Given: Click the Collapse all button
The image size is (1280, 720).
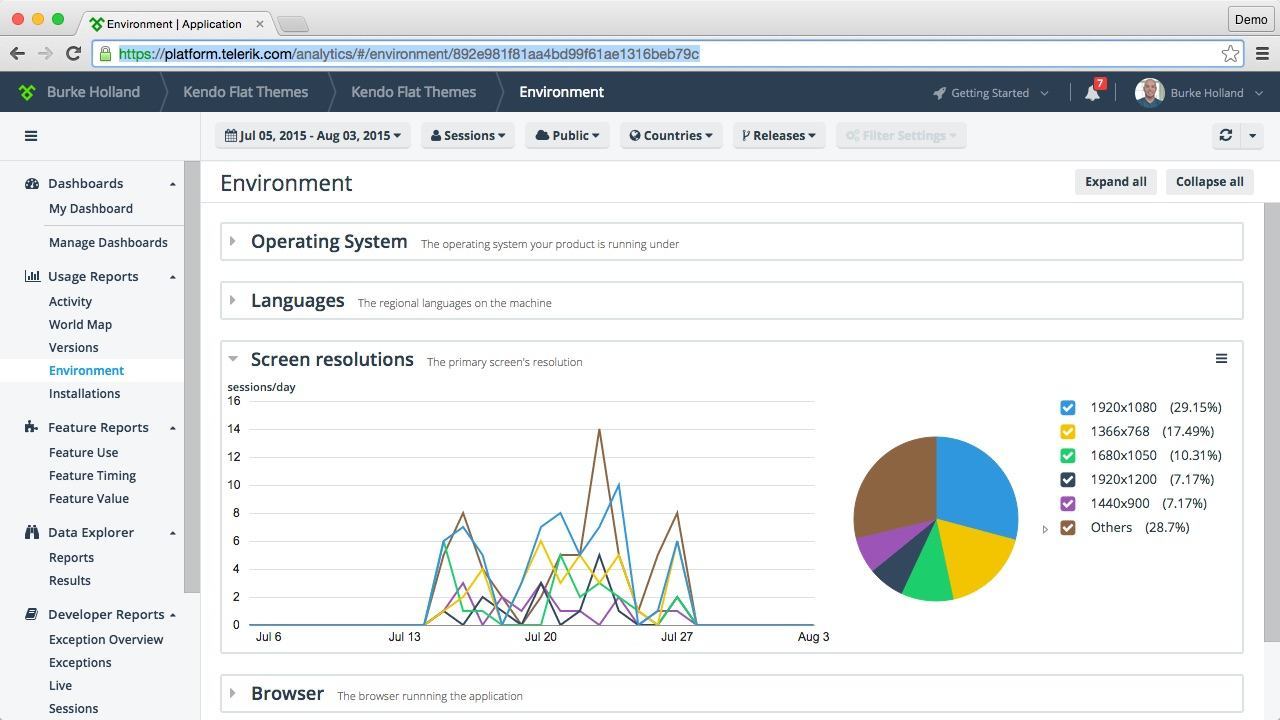Looking at the screenshot, I should tap(1209, 182).
